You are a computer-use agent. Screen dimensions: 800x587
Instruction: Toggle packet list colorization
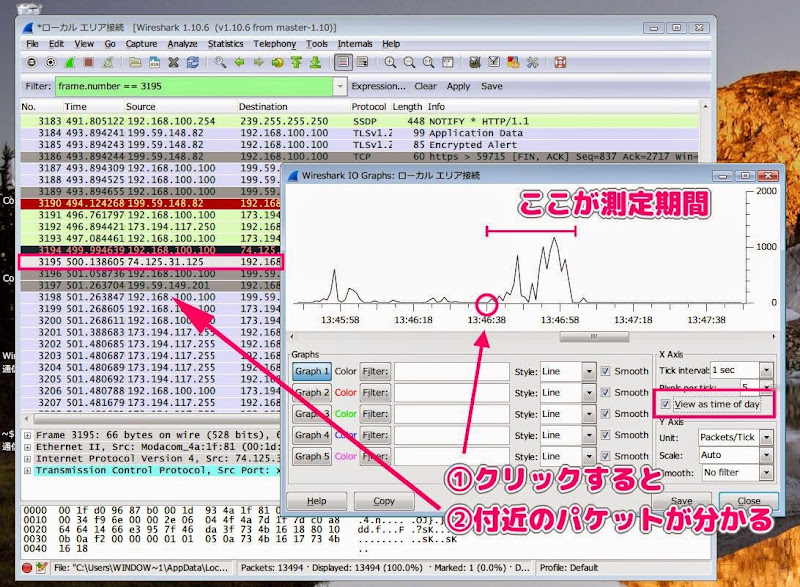coord(343,63)
